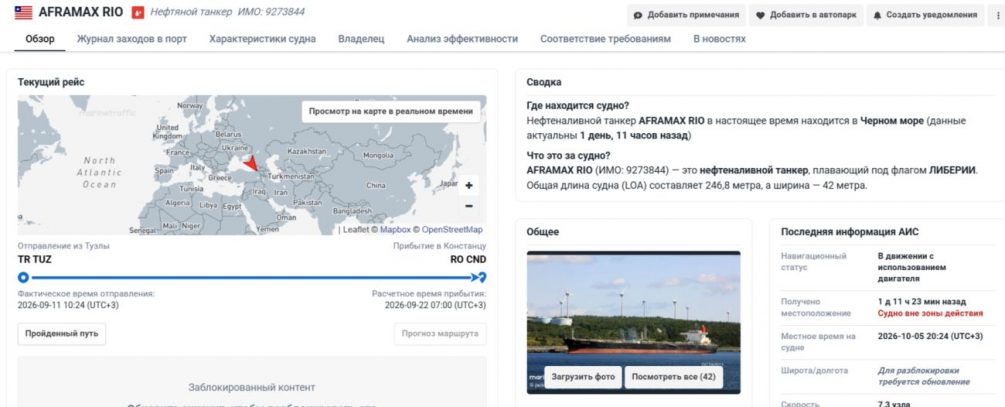Click Добавить примечания button
This screenshot has width=1005, height=407.
pos(686,15)
